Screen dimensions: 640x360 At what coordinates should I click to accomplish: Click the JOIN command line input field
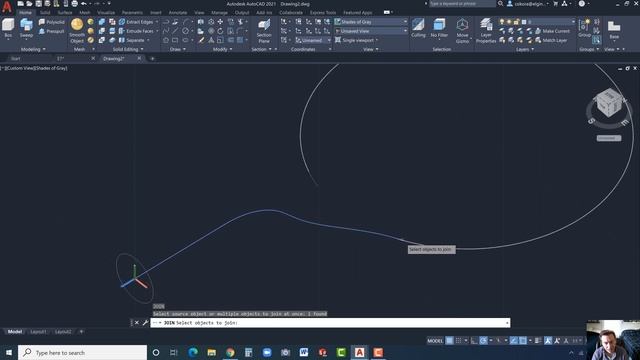coord(330,322)
